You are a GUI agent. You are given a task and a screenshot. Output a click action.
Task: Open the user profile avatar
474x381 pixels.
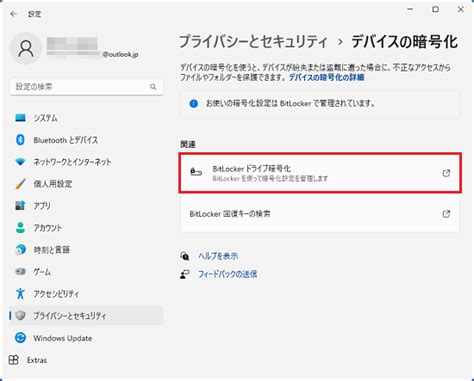[x=26, y=49]
